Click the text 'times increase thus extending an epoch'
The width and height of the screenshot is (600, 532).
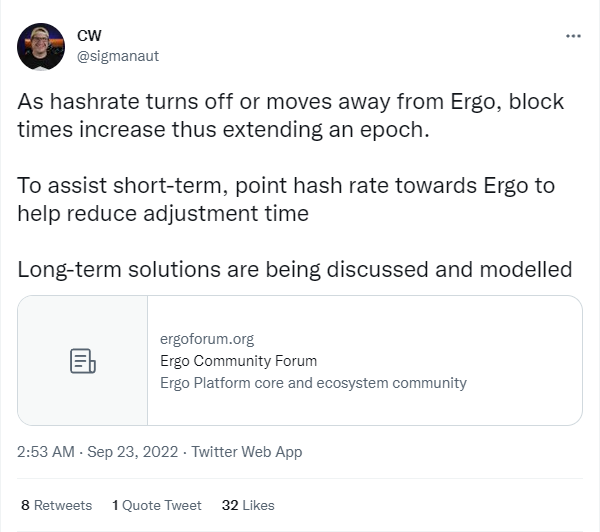(223, 130)
